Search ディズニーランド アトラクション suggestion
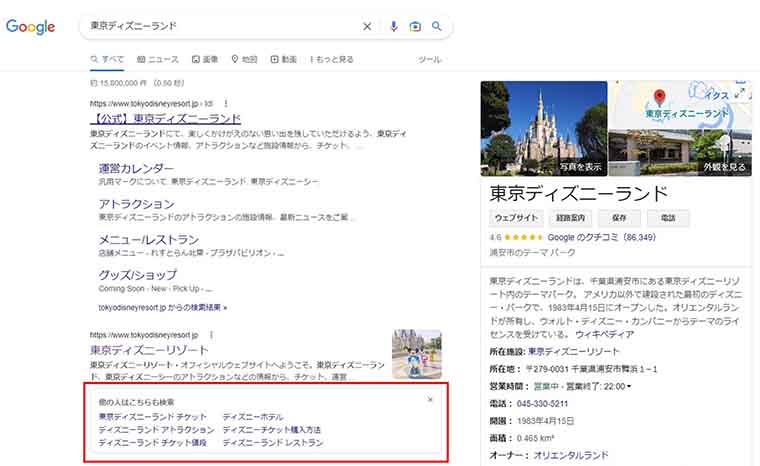This screenshot has height=466, width=760. [157, 430]
